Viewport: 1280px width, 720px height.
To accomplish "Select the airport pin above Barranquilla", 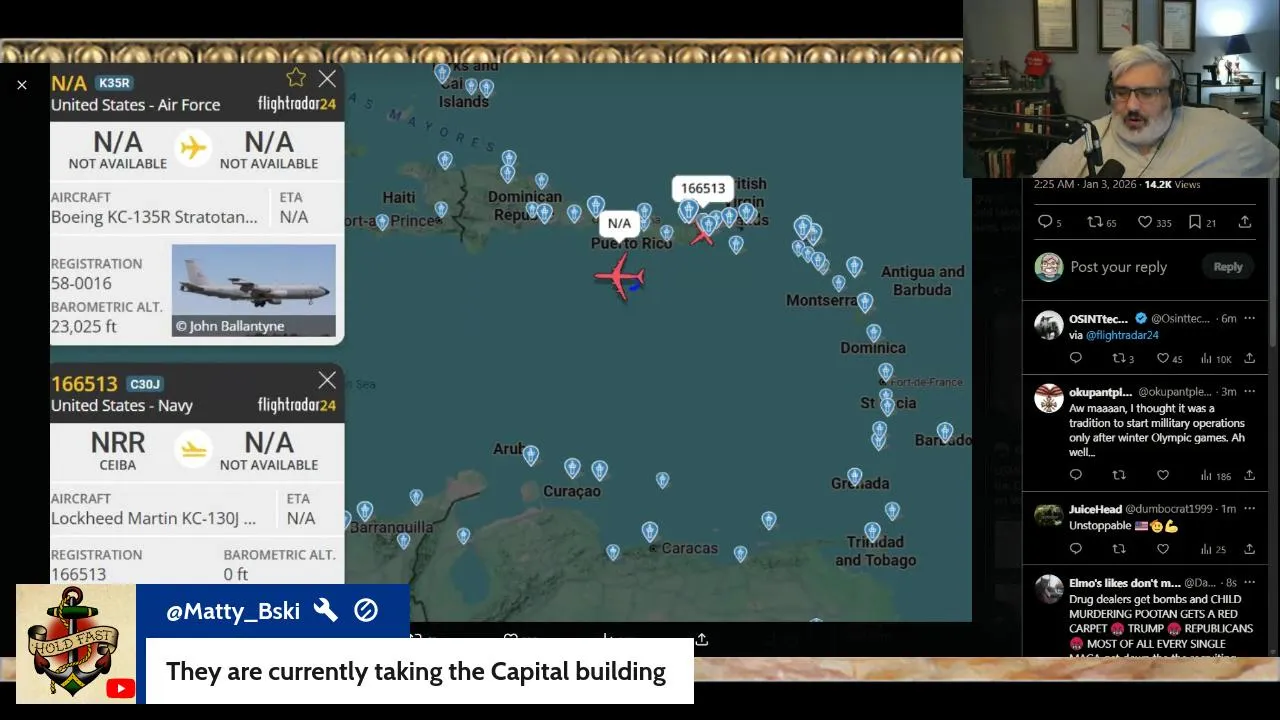I will point(365,510).
